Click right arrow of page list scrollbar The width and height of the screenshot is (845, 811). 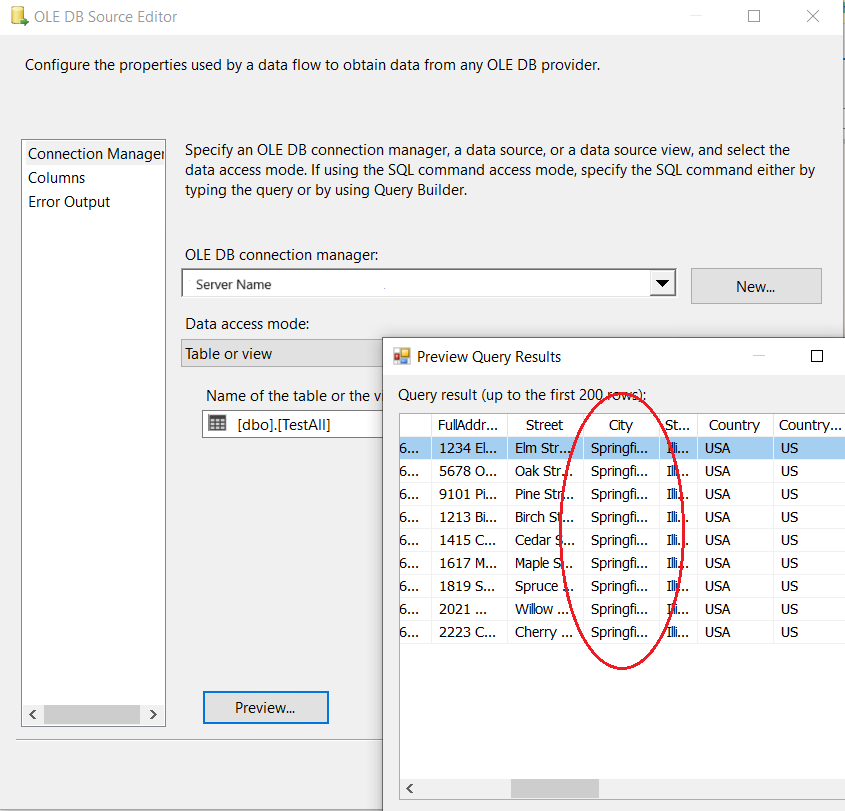click(x=153, y=715)
